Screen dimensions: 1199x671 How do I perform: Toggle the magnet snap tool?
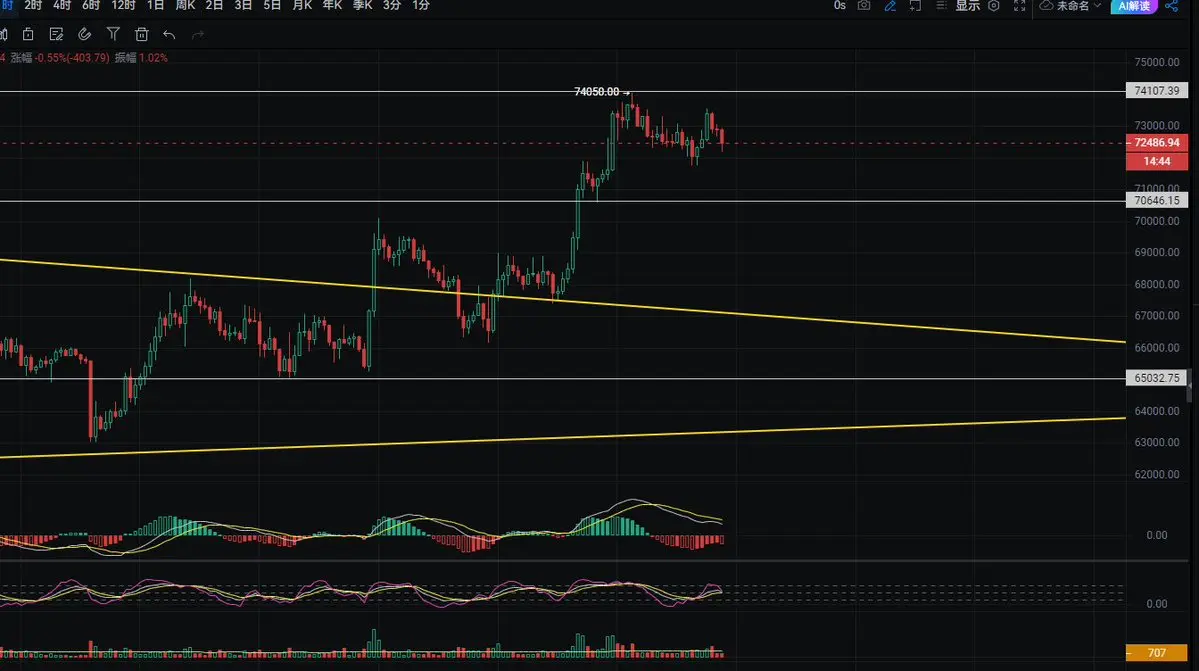(85, 34)
